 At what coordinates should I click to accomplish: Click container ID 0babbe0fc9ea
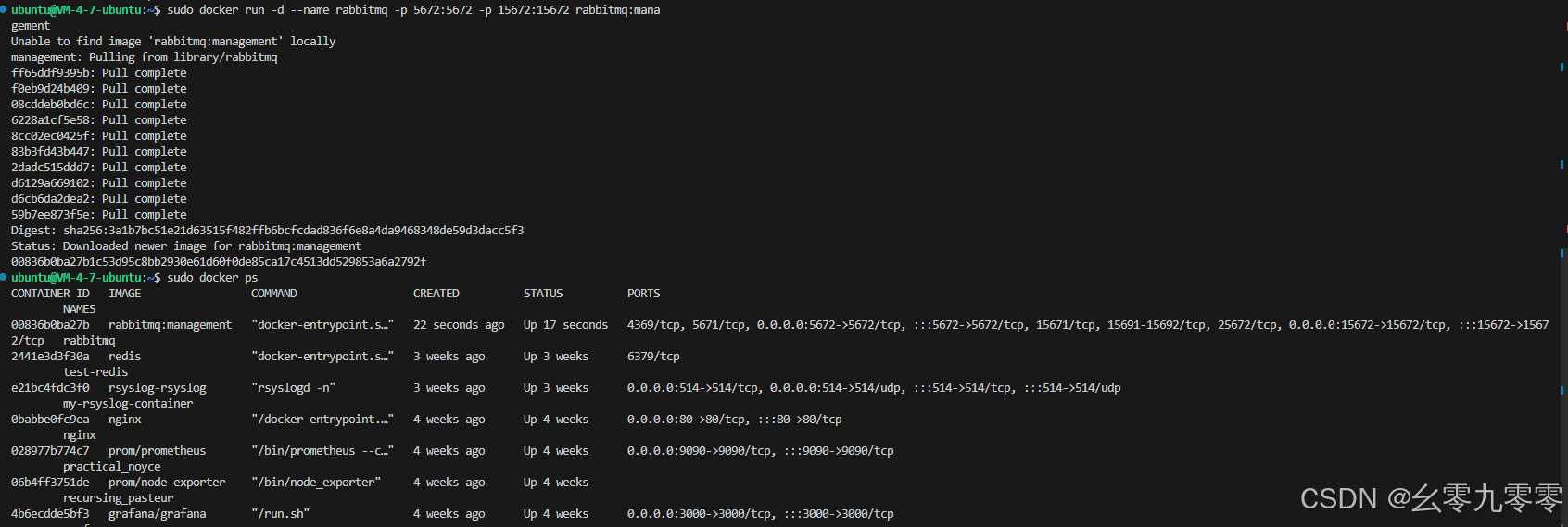(x=50, y=420)
